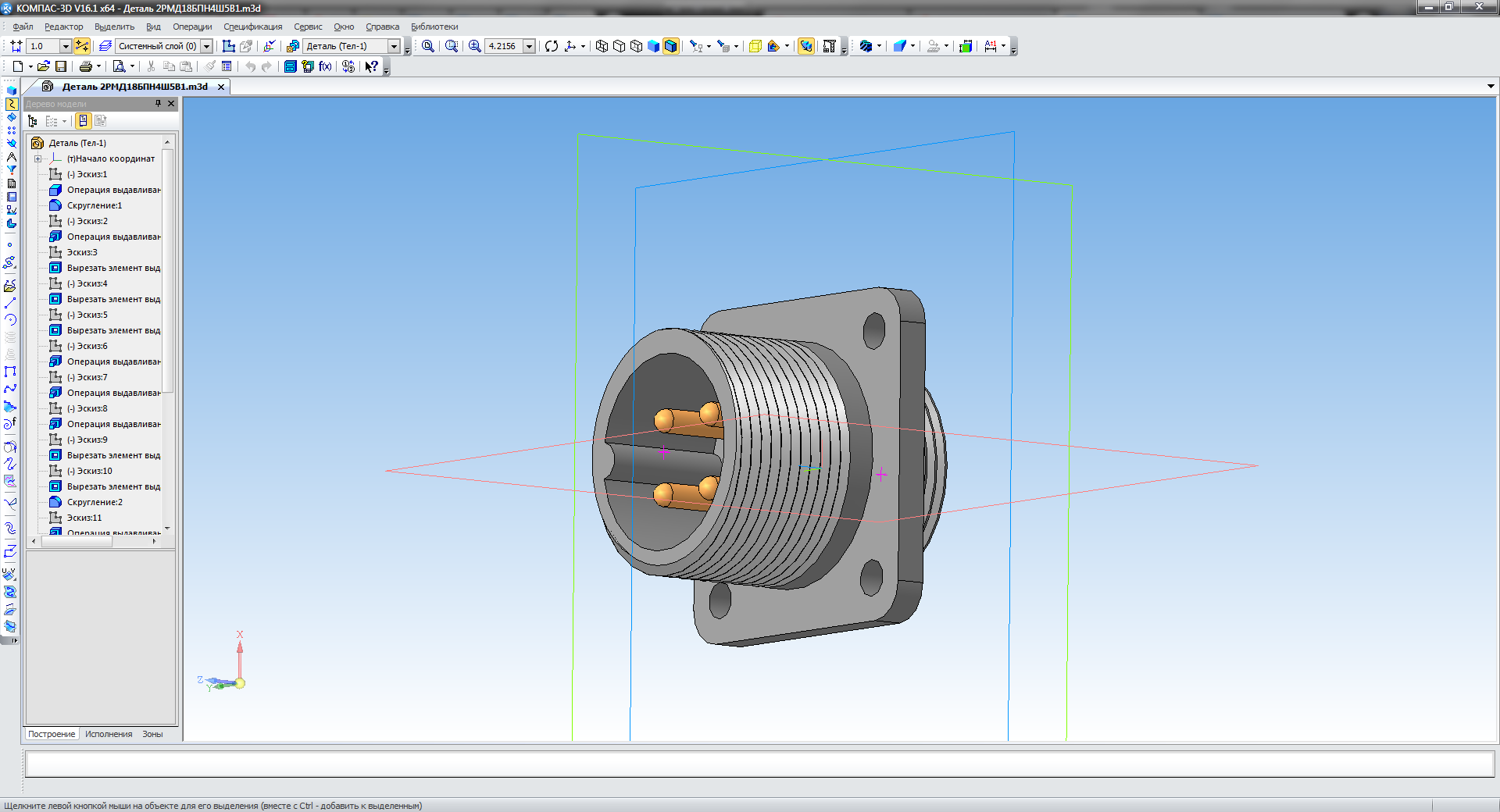Screen dimensions: 1500x812
Task: Click the Rotate view icon
Action: (x=552, y=46)
